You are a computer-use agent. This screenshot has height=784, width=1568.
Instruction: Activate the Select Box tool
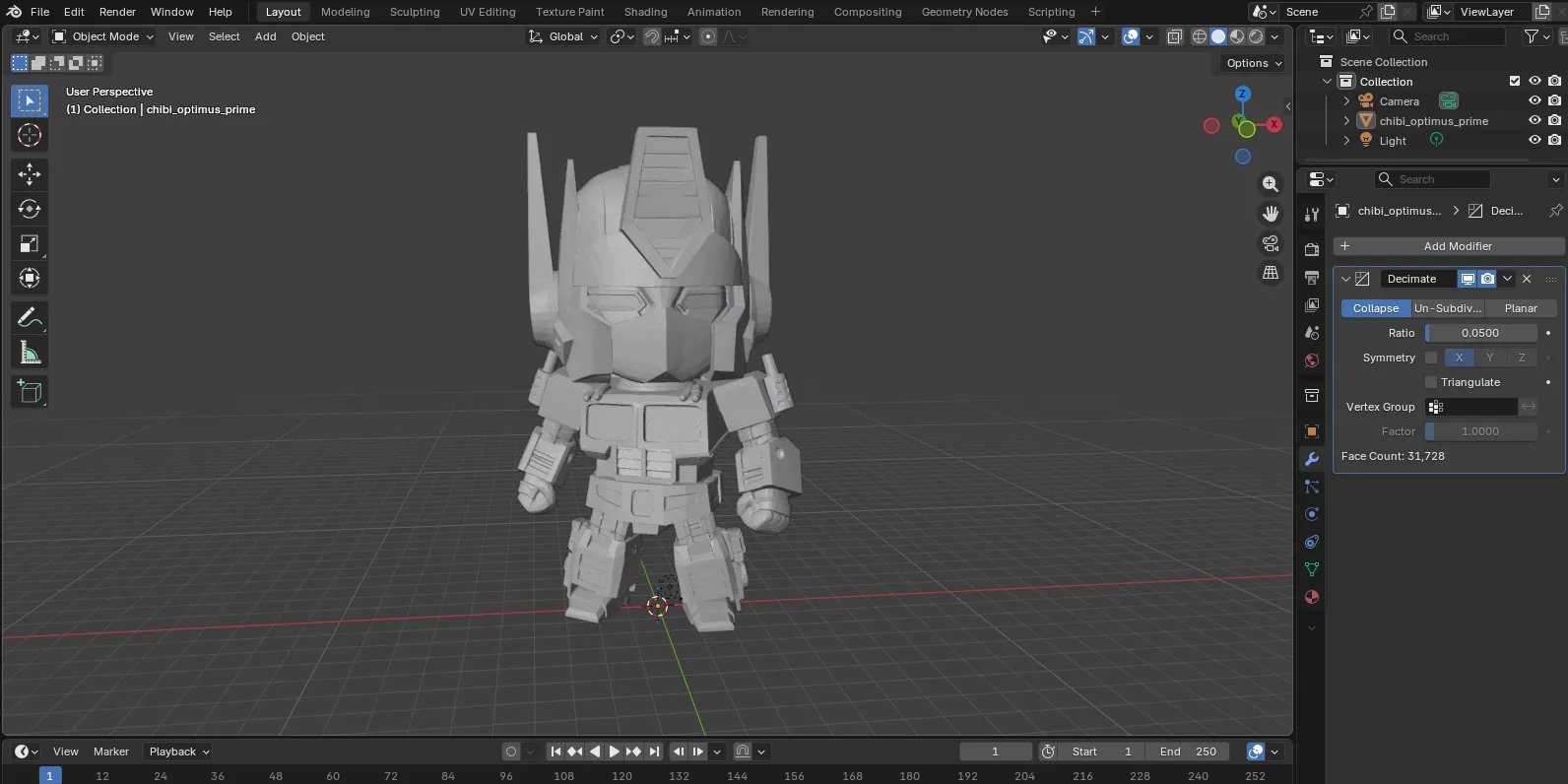30,100
